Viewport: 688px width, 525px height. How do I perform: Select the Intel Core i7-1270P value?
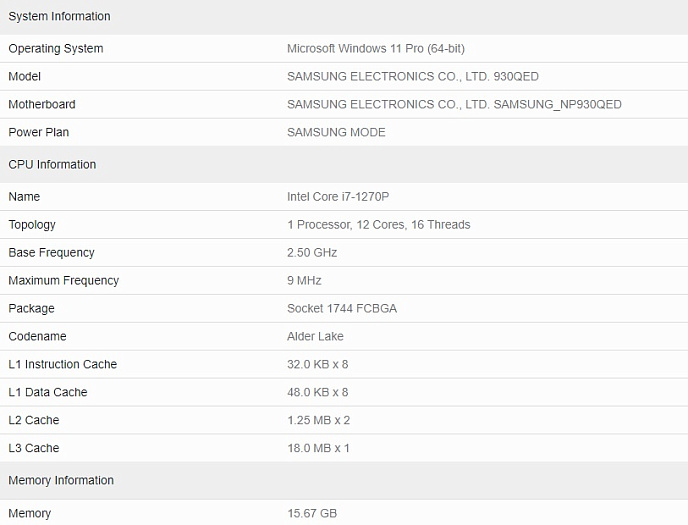(x=338, y=196)
